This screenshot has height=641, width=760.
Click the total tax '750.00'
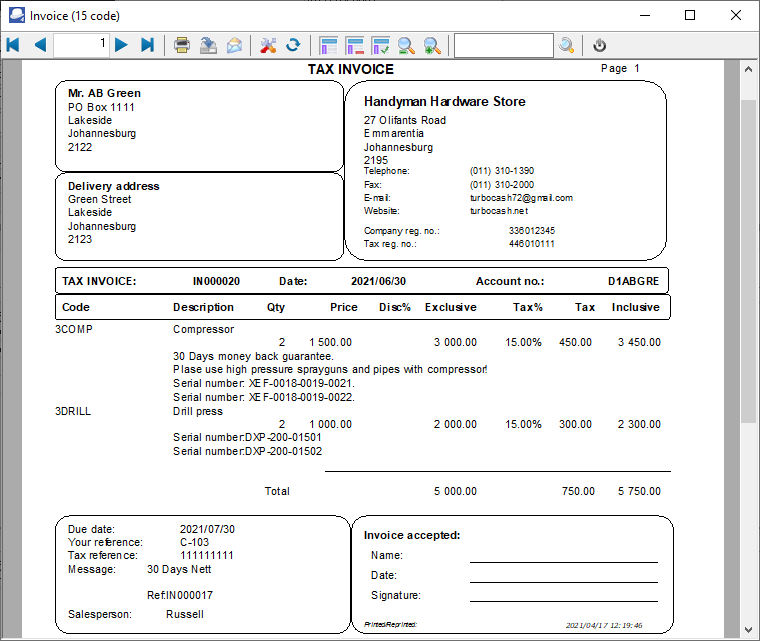(578, 491)
